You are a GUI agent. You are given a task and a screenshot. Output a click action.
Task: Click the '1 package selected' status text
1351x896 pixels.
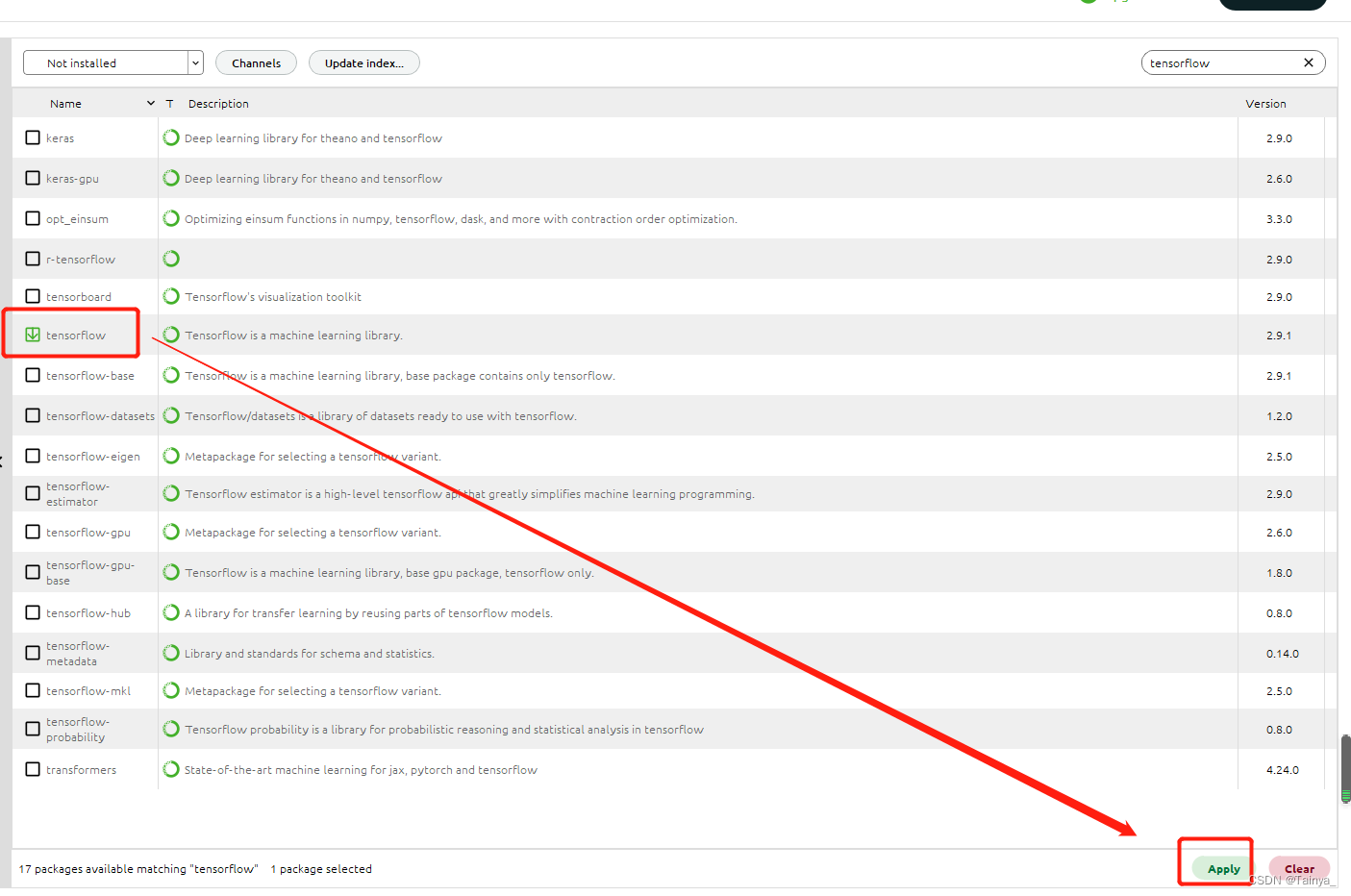(x=321, y=869)
